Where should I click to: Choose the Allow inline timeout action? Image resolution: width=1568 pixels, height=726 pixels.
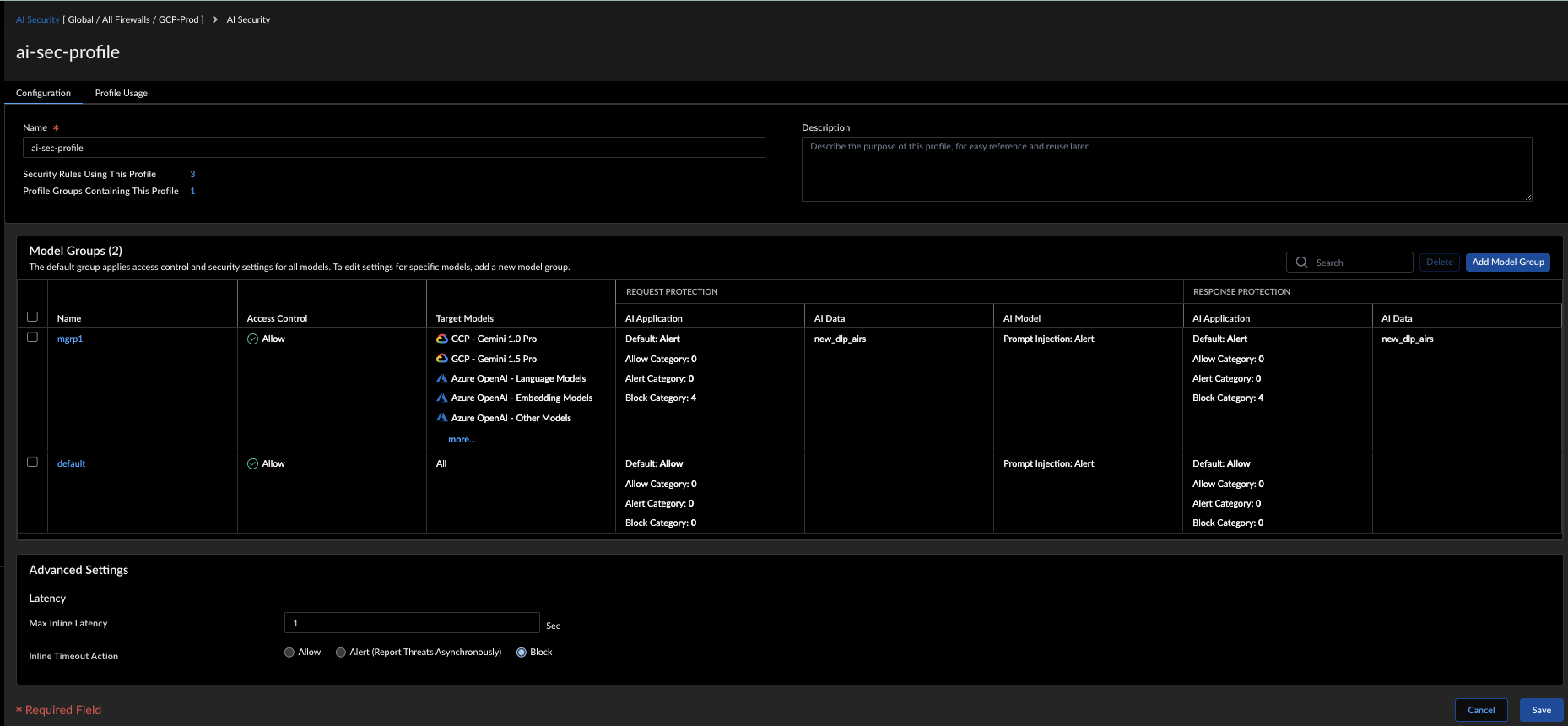(289, 653)
